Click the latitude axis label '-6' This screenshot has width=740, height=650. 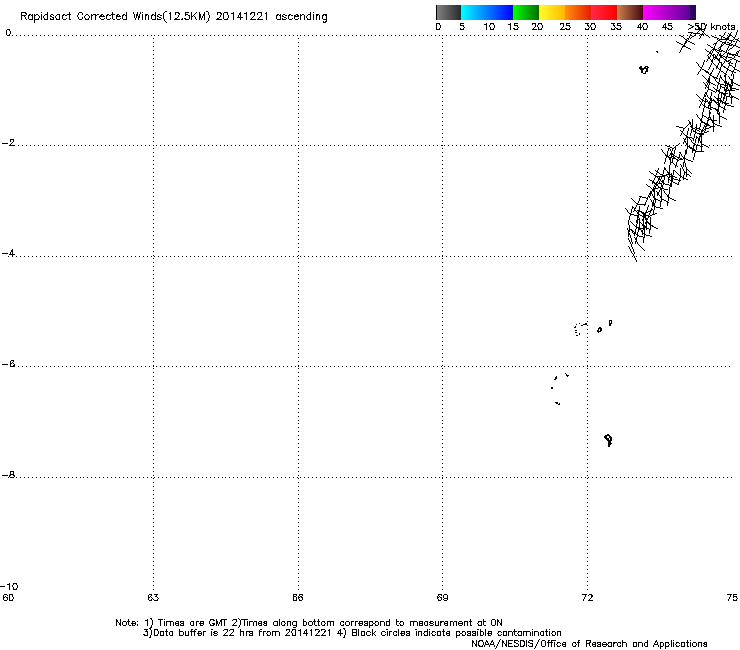[x=9, y=363]
